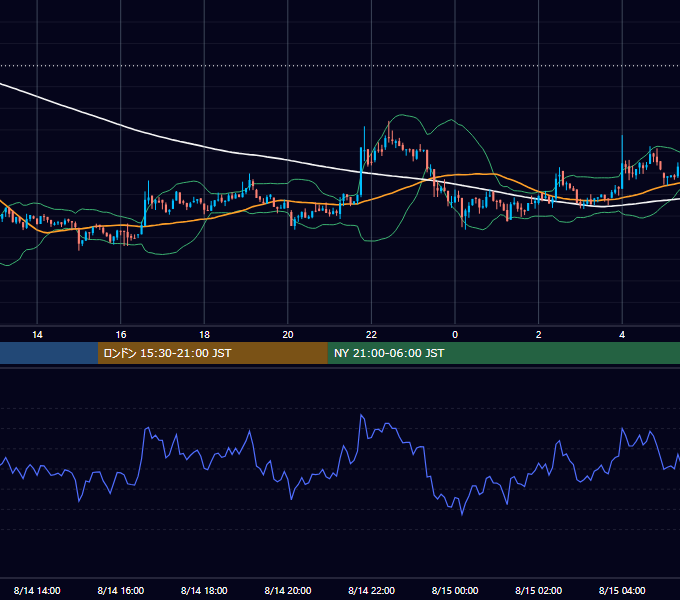Image resolution: width=680 pixels, height=600 pixels.
Task: Click the 8/14 16:00 time label
Action: tap(121, 590)
